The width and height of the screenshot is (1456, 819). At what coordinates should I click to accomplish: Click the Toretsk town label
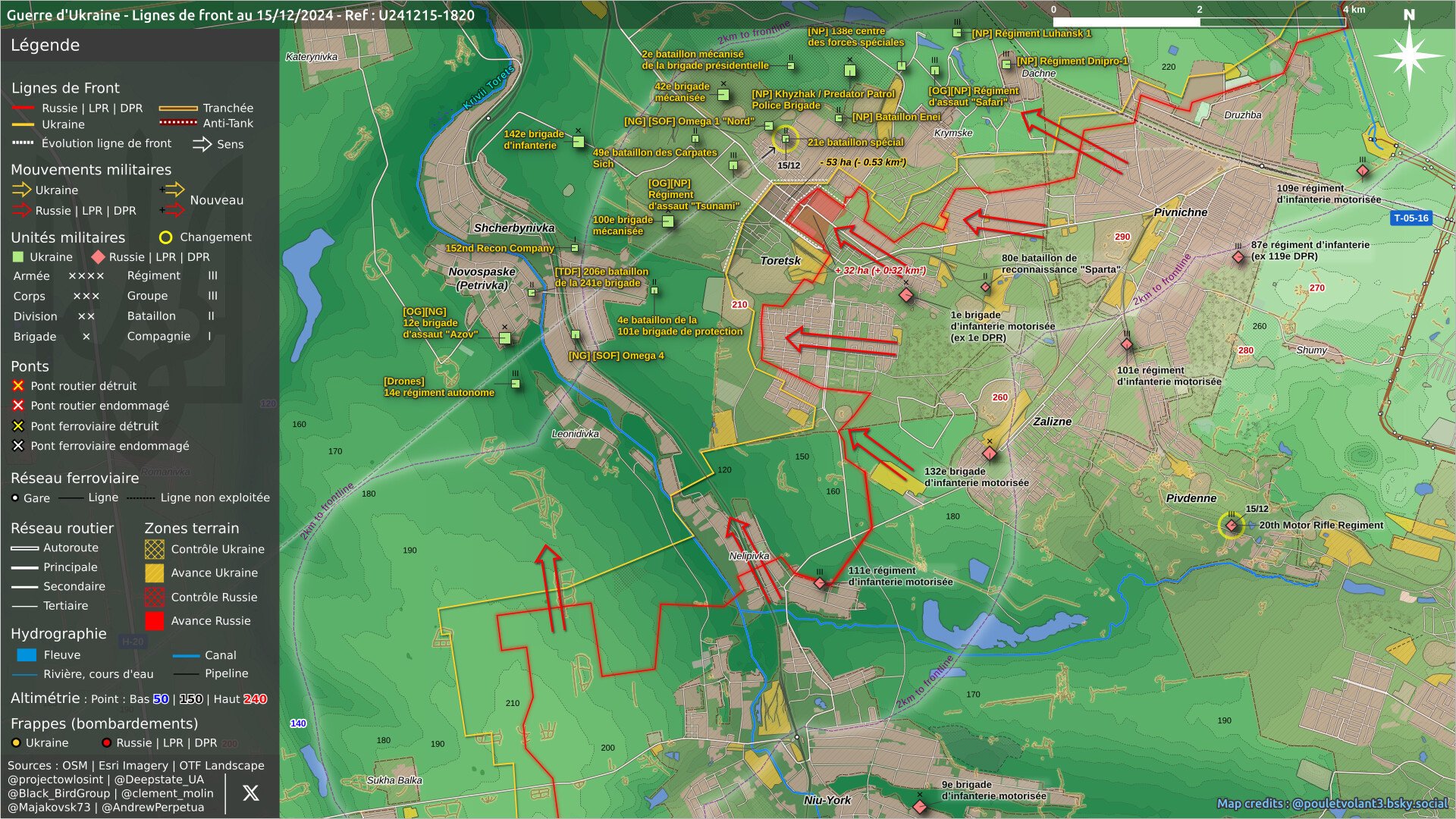pos(780,261)
